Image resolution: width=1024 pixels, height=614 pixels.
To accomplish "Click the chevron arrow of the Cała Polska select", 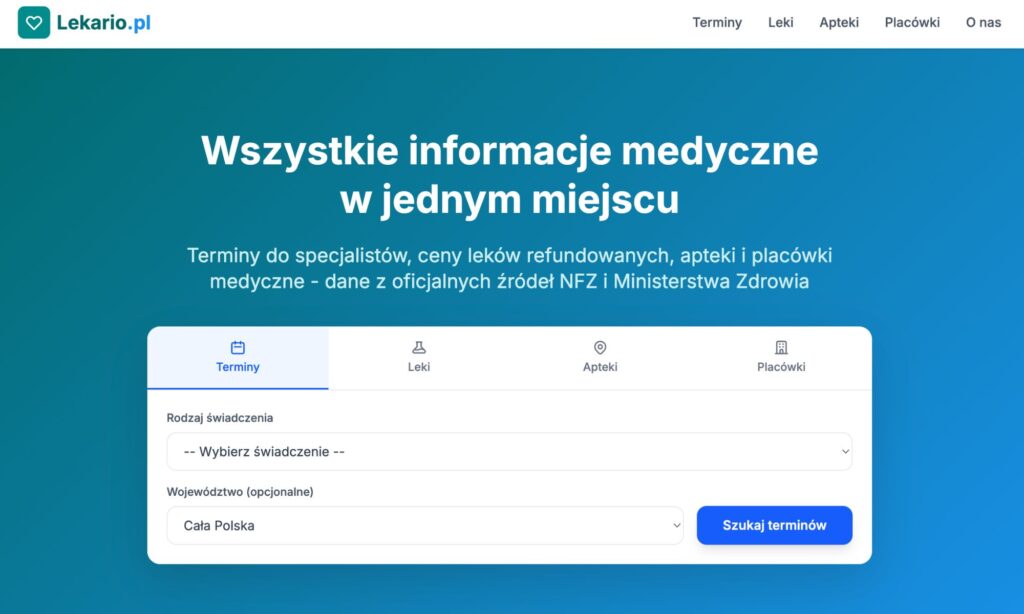I will [x=676, y=526].
